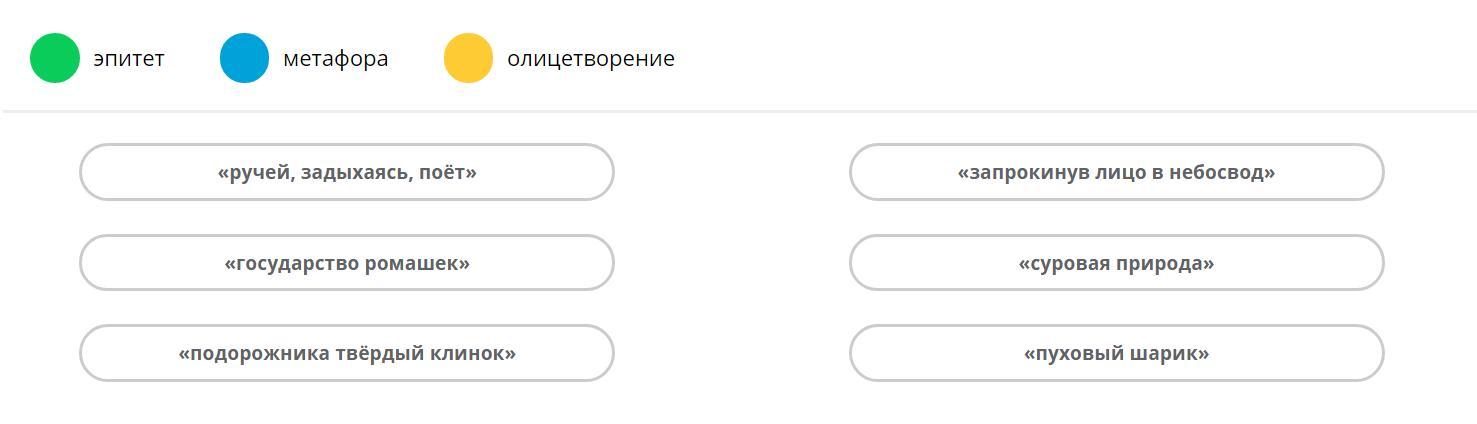The image size is (1477, 424).
Task: Click the «суровая природа» phrase button
Action: (1116, 263)
